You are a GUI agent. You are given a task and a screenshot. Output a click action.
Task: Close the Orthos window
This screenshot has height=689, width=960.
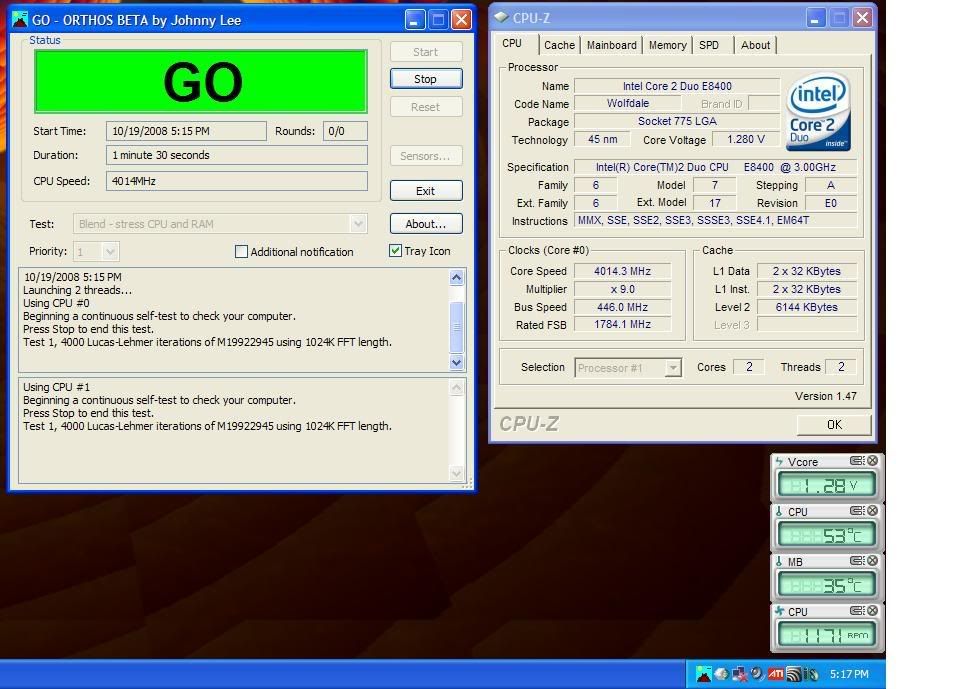pyautogui.click(x=462, y=20)
